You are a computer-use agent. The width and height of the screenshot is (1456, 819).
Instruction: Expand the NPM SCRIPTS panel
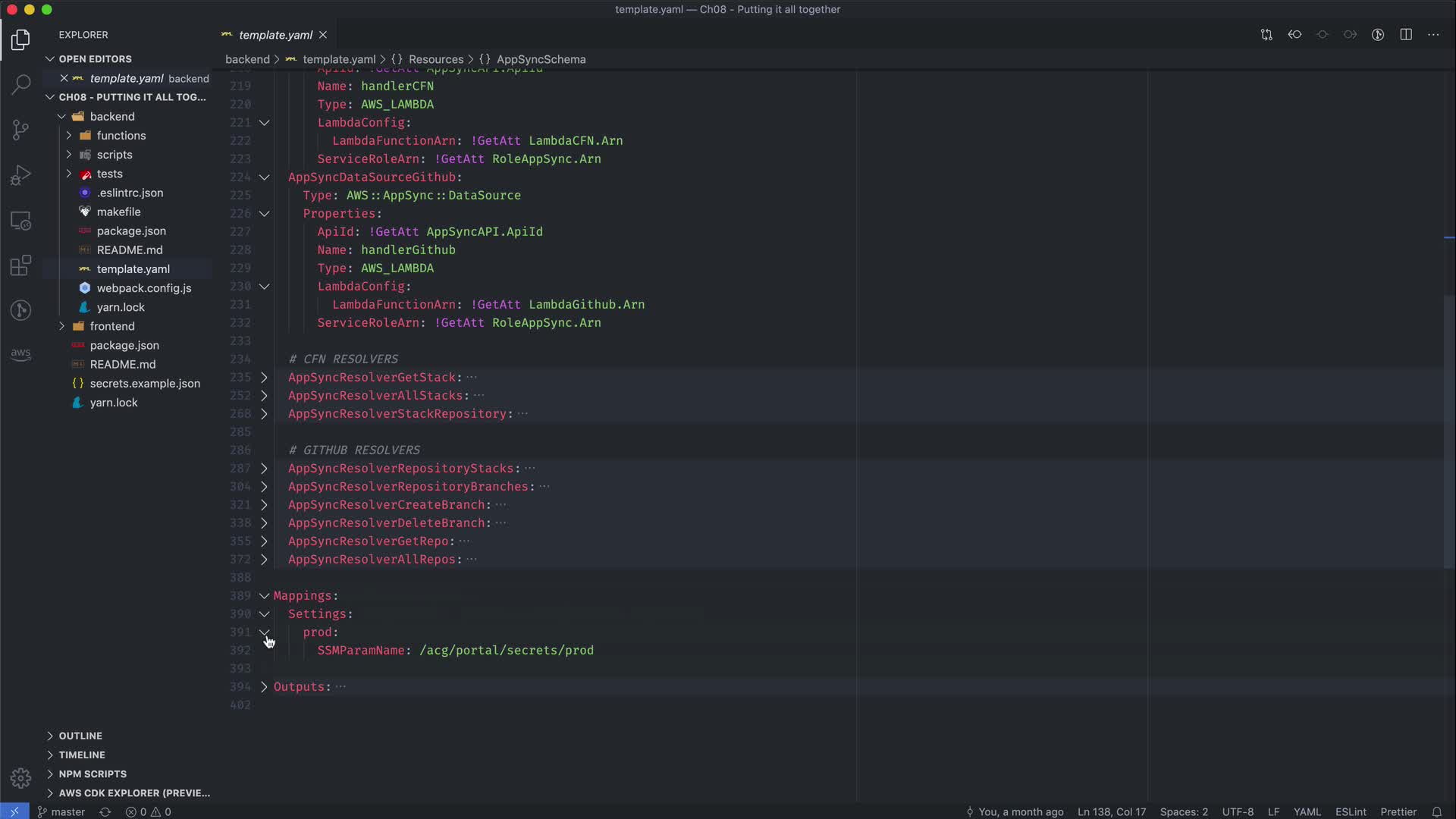(93, 773)
